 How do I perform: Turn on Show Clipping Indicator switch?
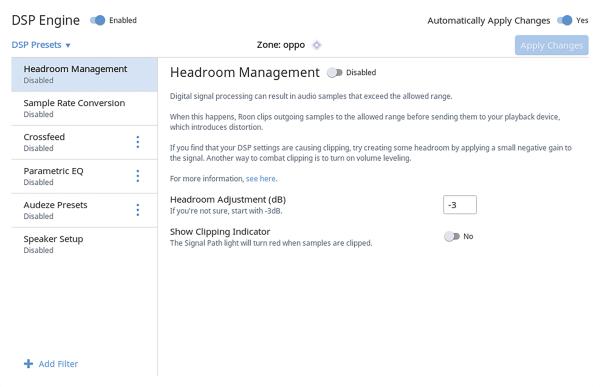pos(452,237)
